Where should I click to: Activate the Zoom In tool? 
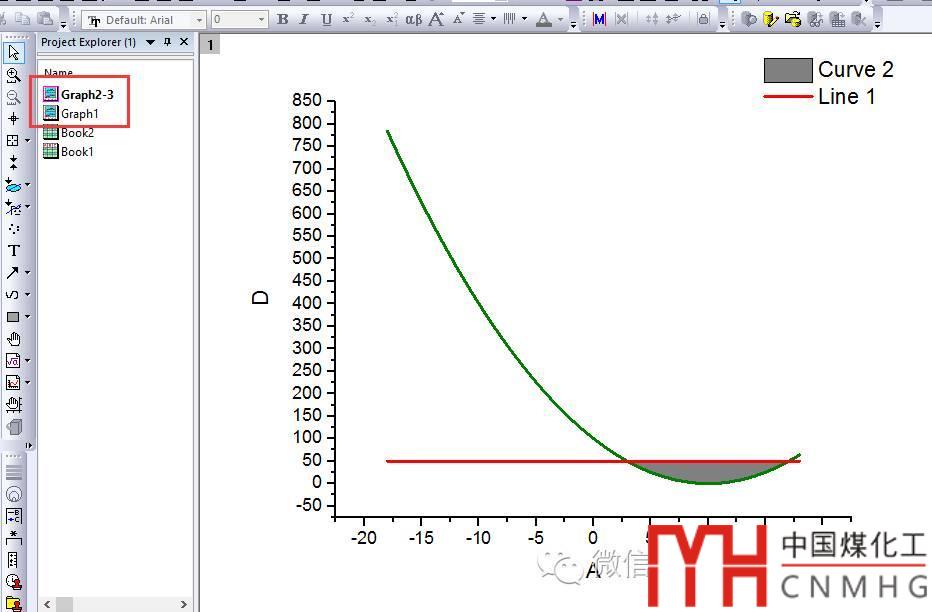(x=14, y=75)
